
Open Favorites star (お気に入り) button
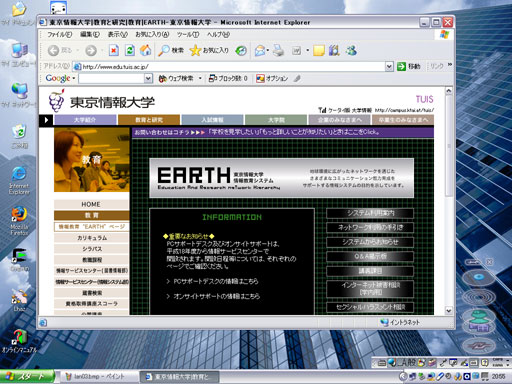(x=209, y=50)
